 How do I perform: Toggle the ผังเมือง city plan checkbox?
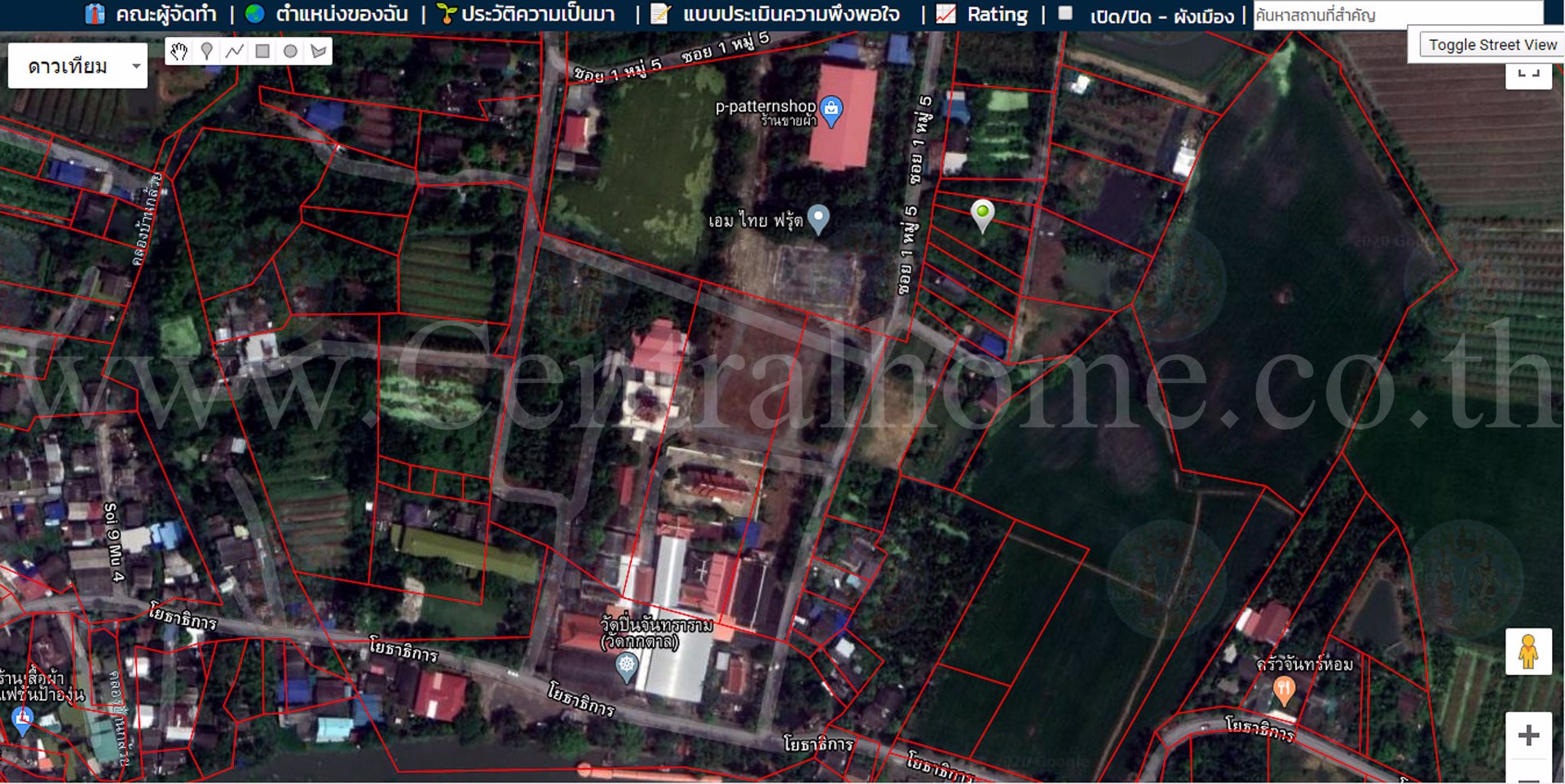pyautogui.click(x=1065, y=13)
